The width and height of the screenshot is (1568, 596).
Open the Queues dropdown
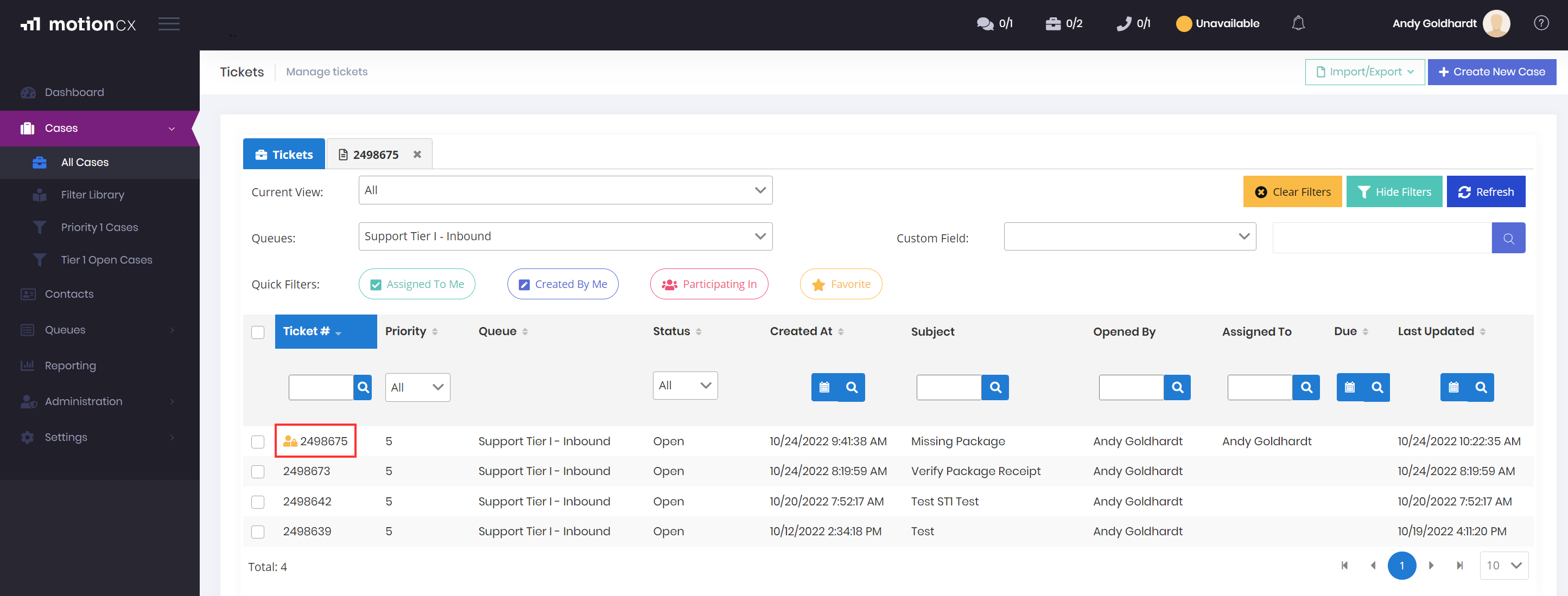tap(566, 236)
